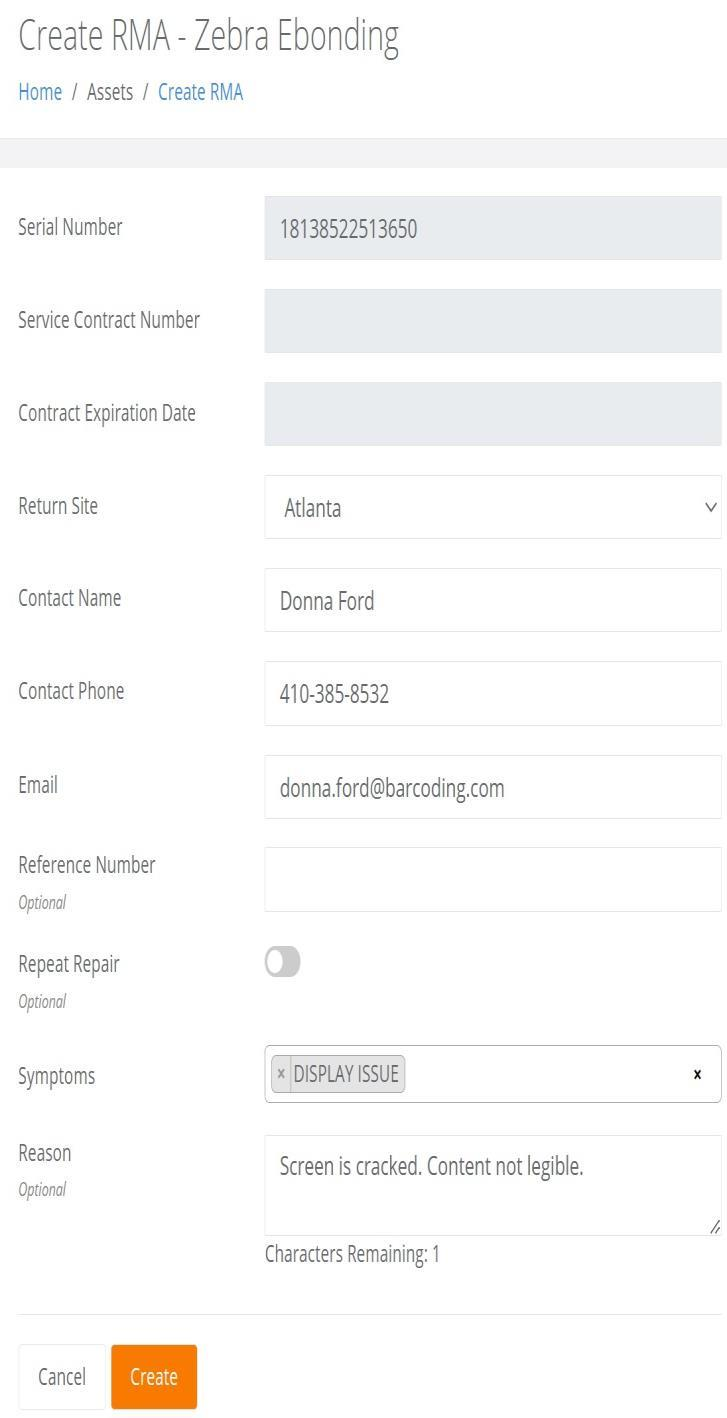Viewport: 727px width, 1418px height.
Task: Open the Return Site dropdown showing Atlanta
Action: [x=493, y=507]
